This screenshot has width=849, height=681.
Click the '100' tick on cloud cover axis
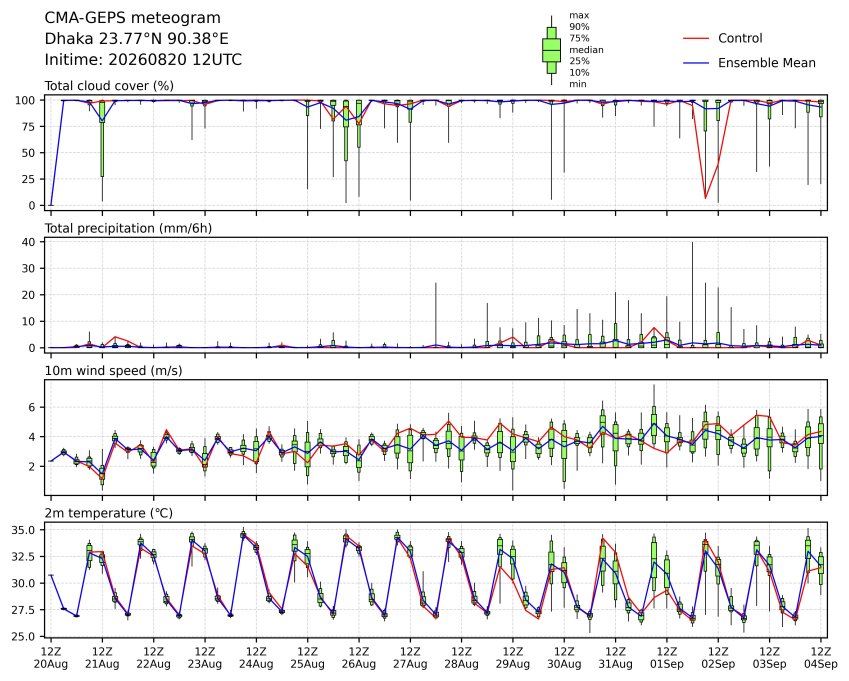pos(25,101)
